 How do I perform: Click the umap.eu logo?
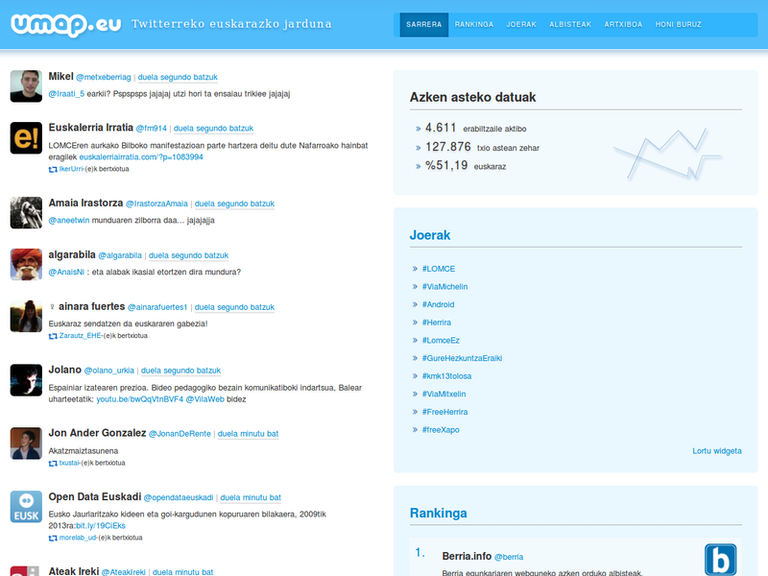click(x=66, y=24)
